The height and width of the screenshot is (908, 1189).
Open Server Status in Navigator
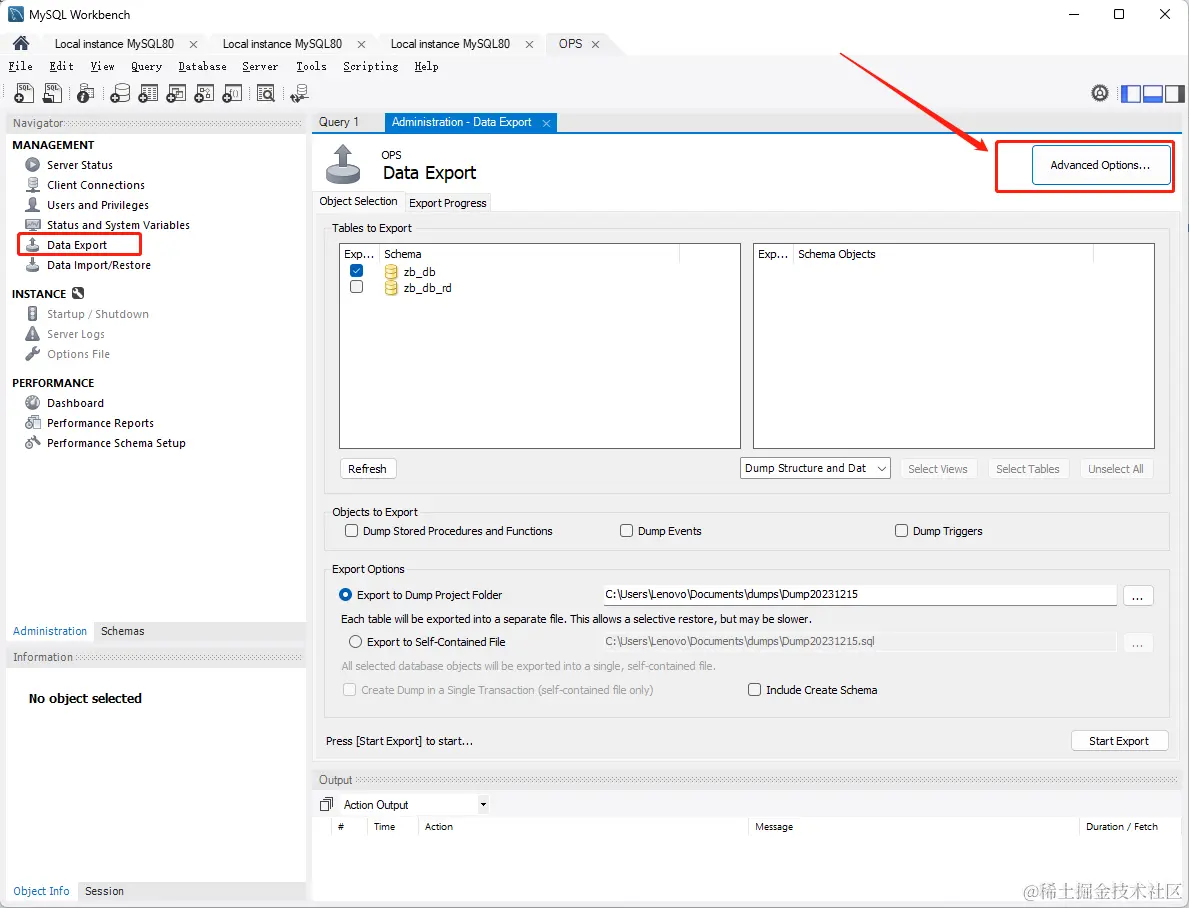(x=79, y=165)
